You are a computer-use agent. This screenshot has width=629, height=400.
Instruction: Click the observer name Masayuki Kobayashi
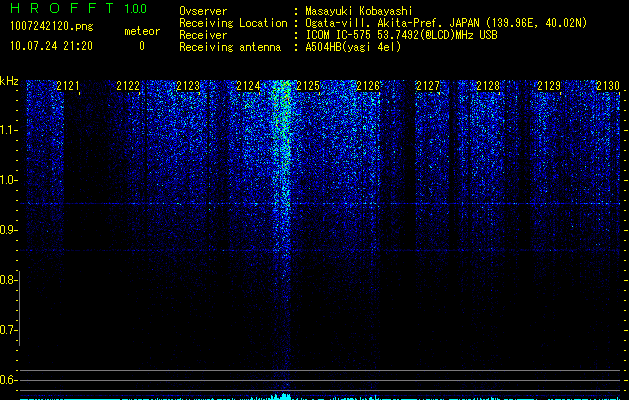[x=359, y=11]
